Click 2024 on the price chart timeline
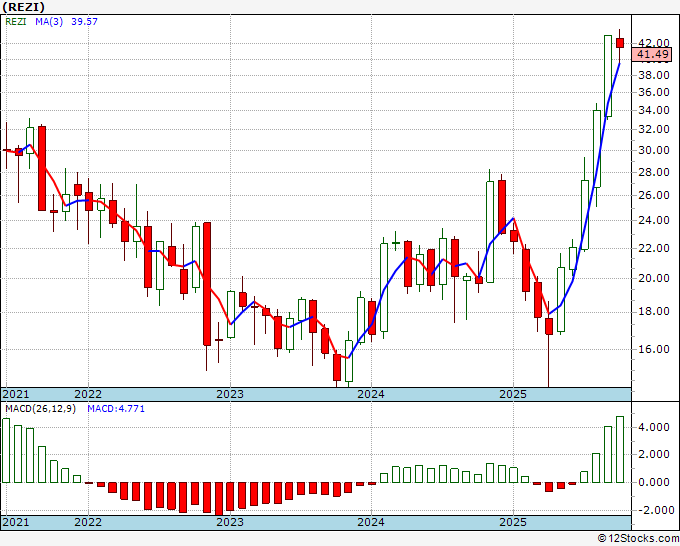 371,394
